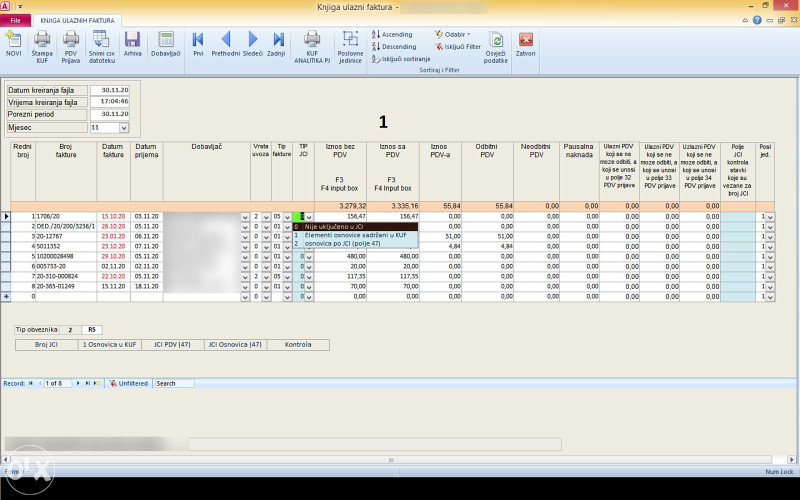Click Odbitni PDV value 51,00
The height and width of the screenshot is (500, 800).
pos(487,237)
